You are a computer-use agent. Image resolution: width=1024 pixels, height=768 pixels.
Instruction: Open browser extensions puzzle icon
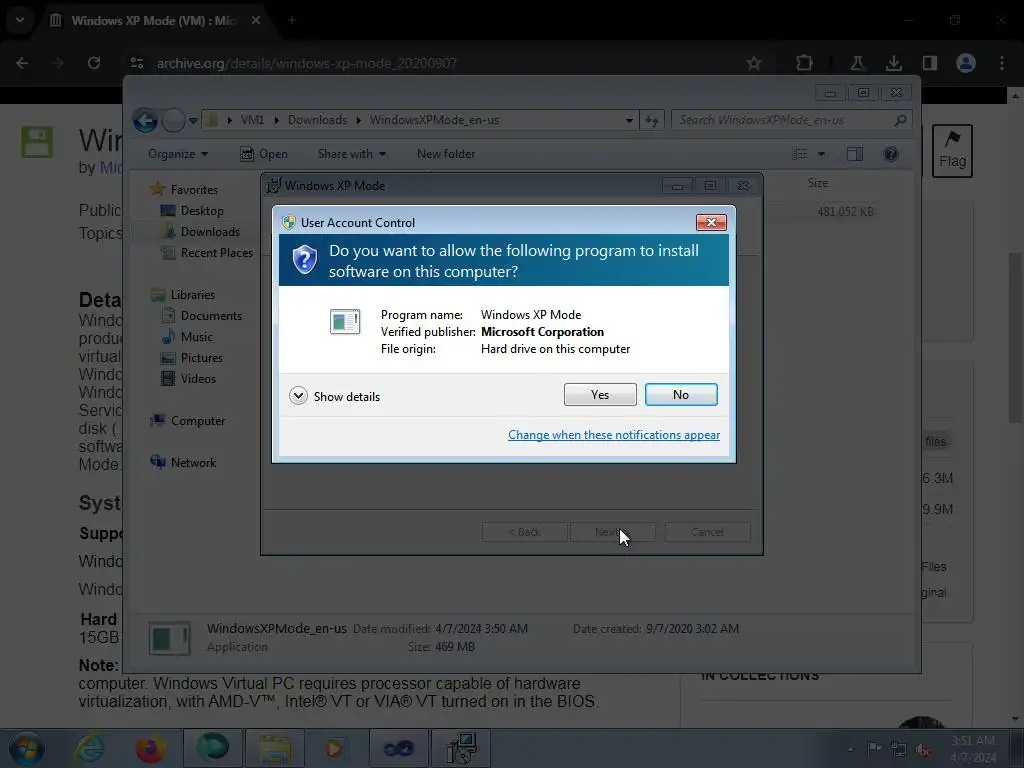[x=804, y=63]
